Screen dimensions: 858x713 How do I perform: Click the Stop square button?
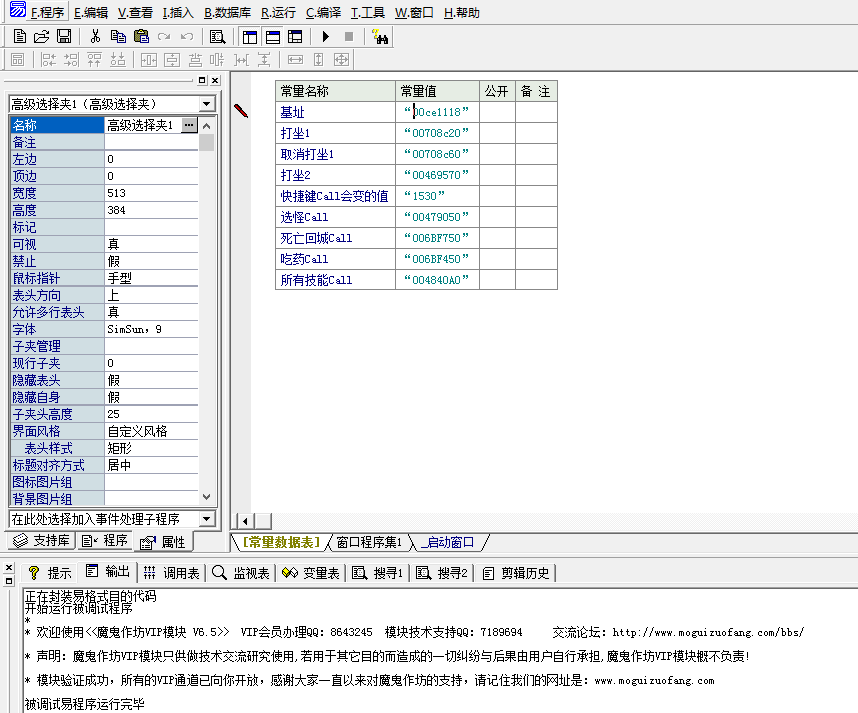[349, 37]
